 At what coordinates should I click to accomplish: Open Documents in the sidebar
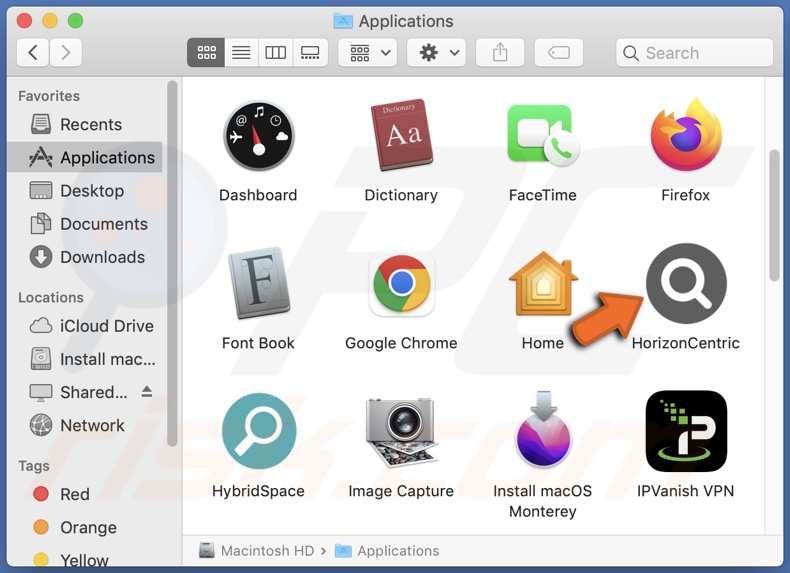tap(85, 224)
